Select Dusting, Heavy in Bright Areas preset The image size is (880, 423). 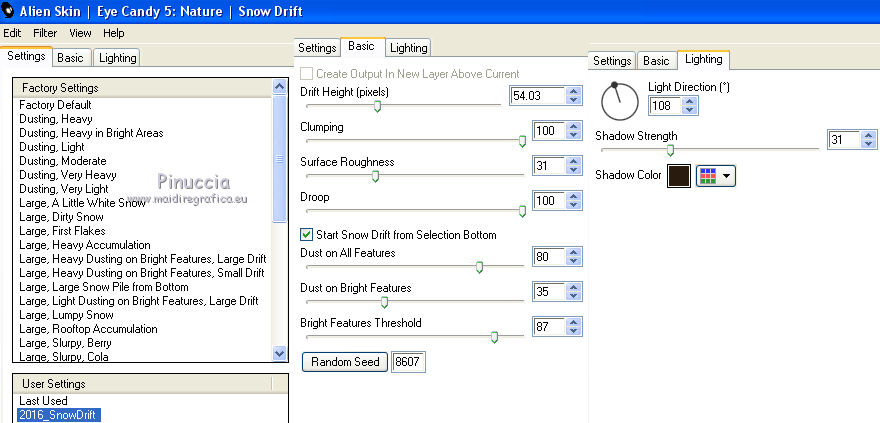(x=91, y=133)
